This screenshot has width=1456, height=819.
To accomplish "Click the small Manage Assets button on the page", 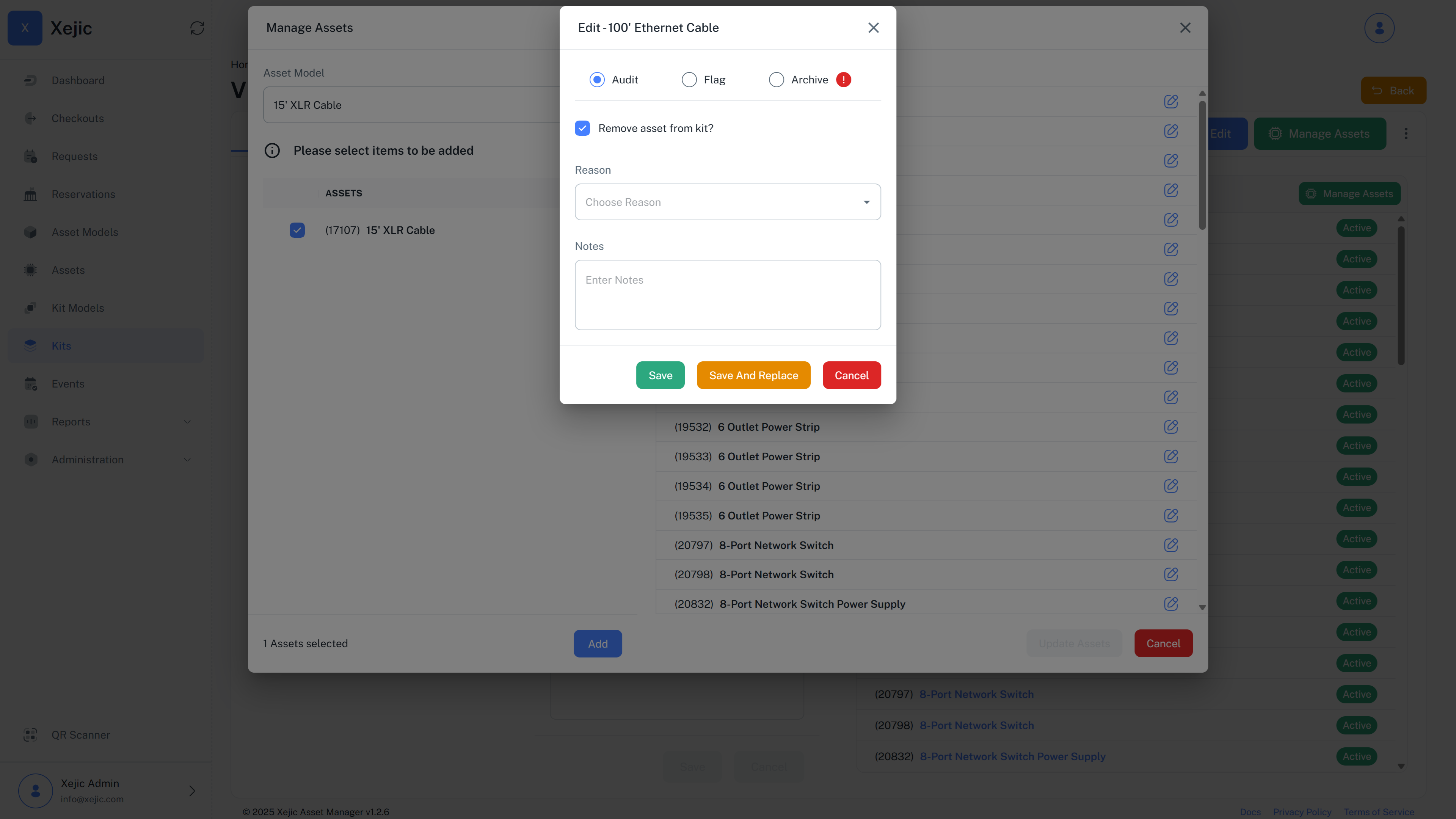I will pos(1349,193).
